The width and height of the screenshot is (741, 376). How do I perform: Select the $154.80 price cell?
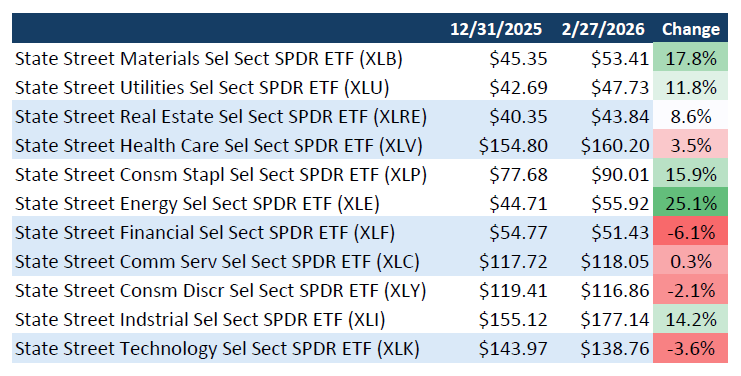[513, 146]
